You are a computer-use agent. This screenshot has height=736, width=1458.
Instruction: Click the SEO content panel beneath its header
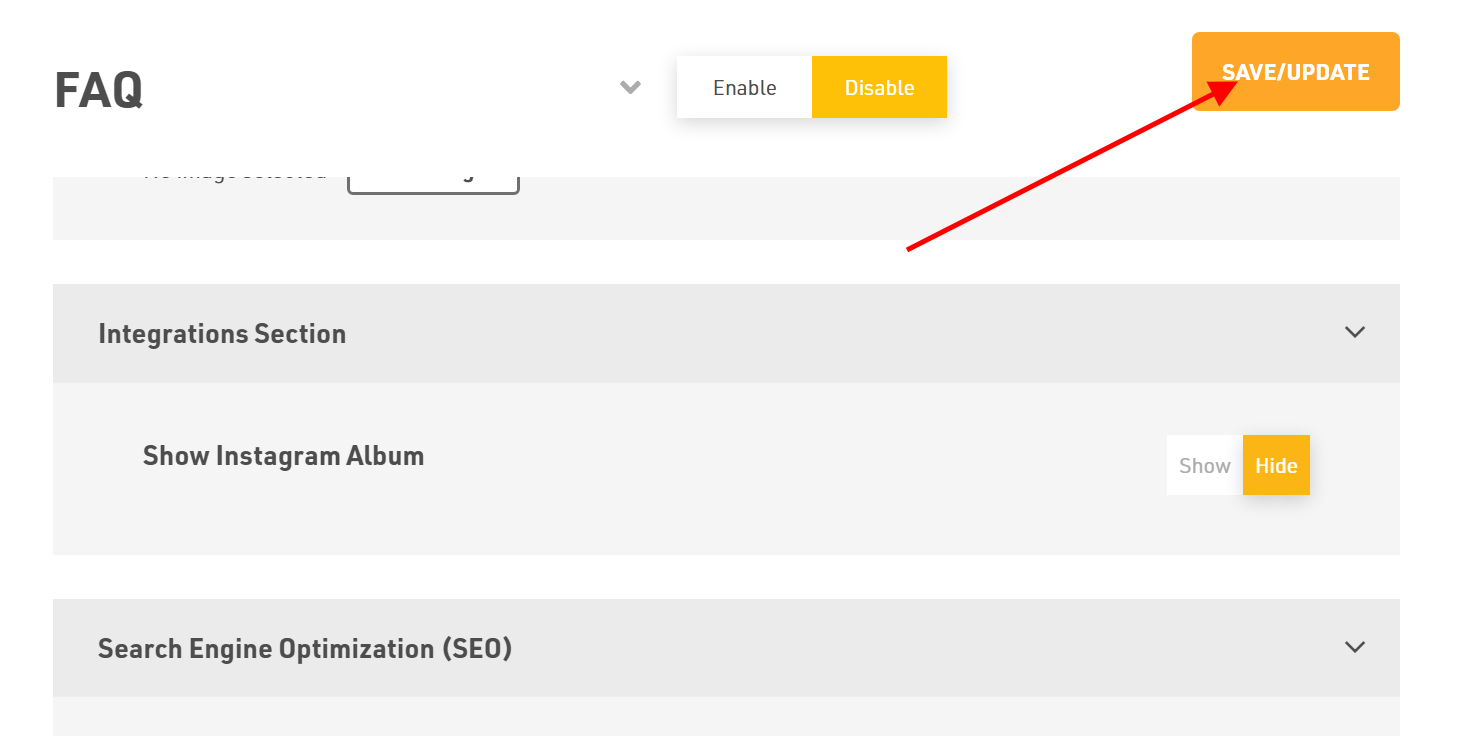[x=726, y=716]
